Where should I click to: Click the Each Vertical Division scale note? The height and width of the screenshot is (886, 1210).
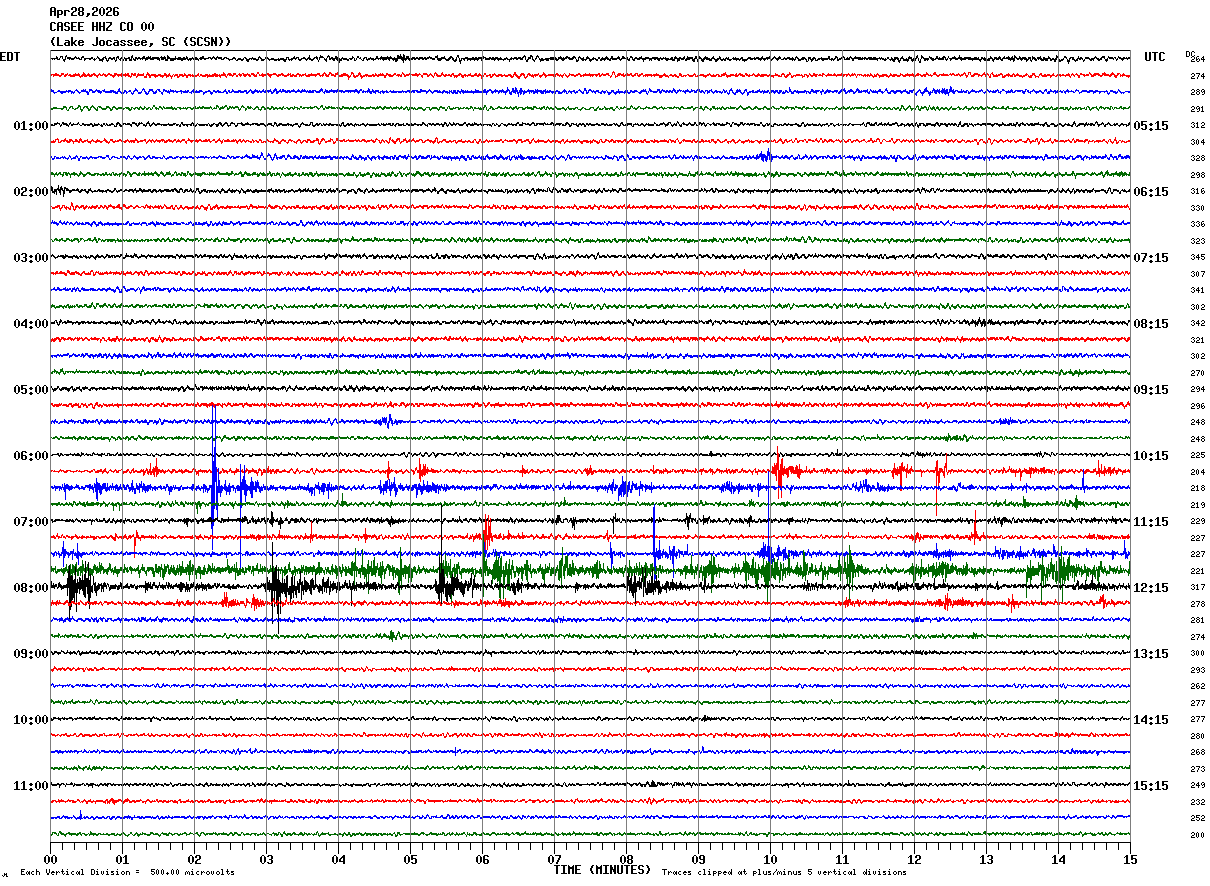pyautogui.click(x=127, y=873)
